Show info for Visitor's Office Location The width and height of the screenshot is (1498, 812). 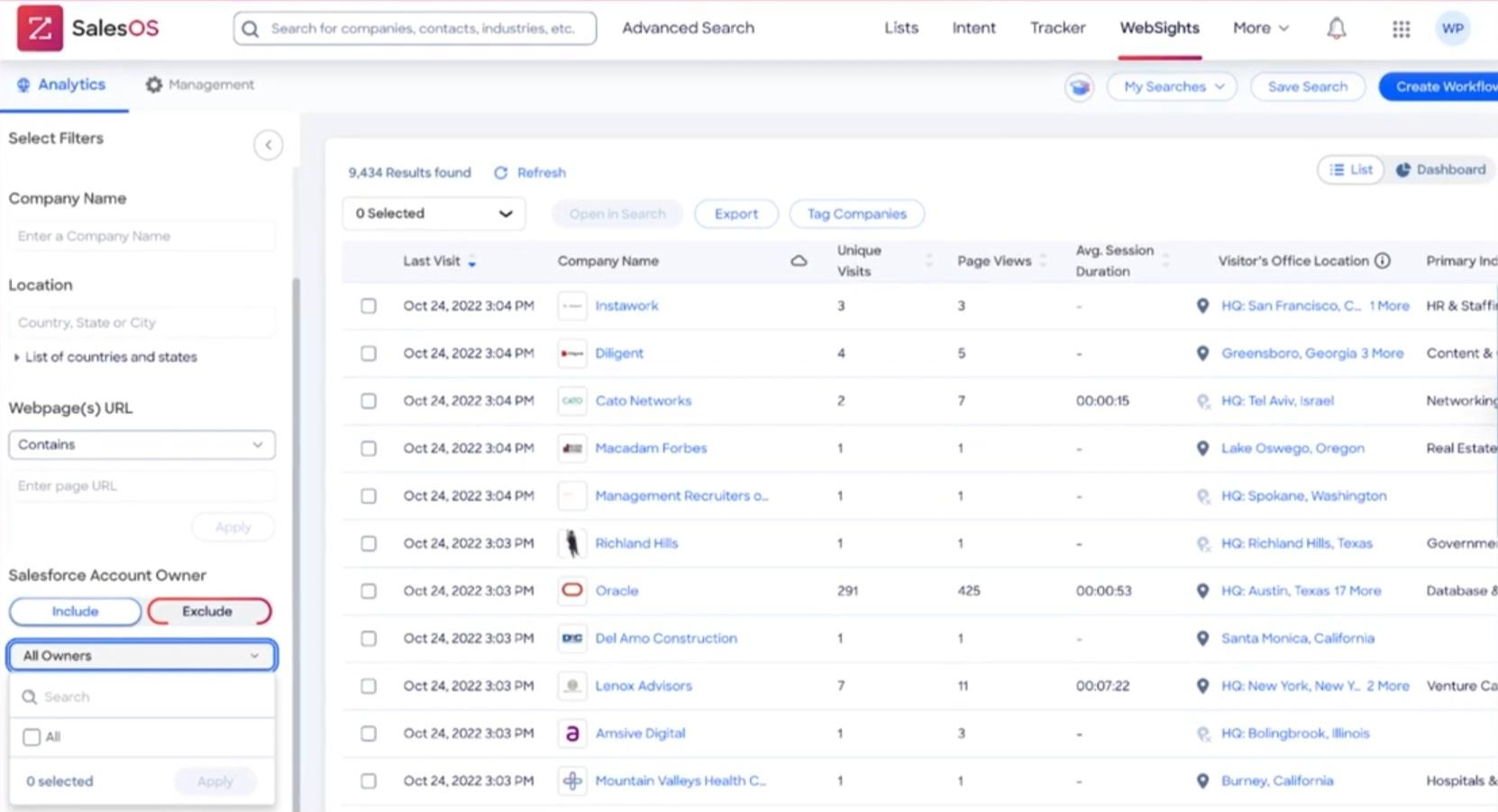[1383, 260]
